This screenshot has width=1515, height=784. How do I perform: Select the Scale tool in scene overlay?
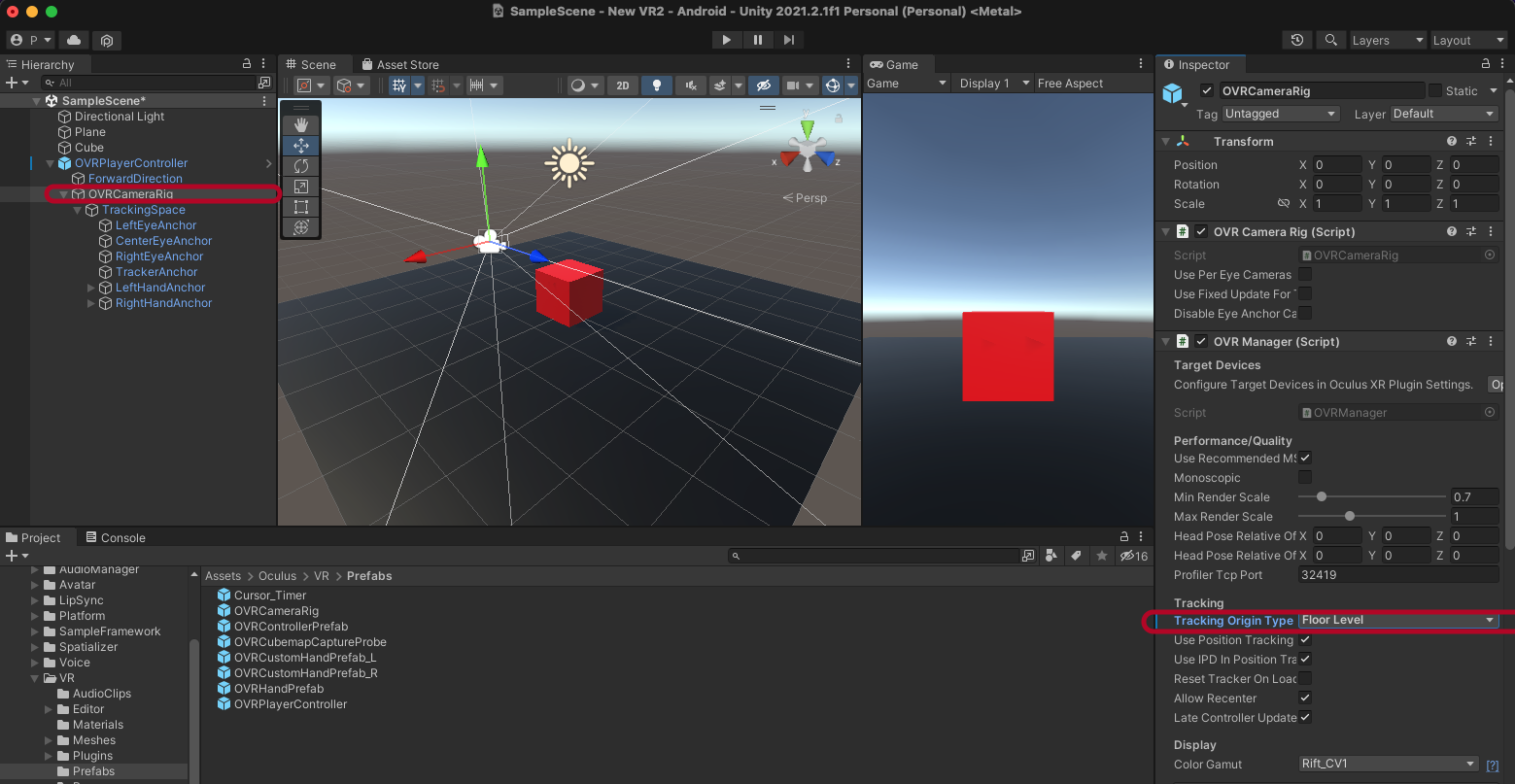coord(301,187)
